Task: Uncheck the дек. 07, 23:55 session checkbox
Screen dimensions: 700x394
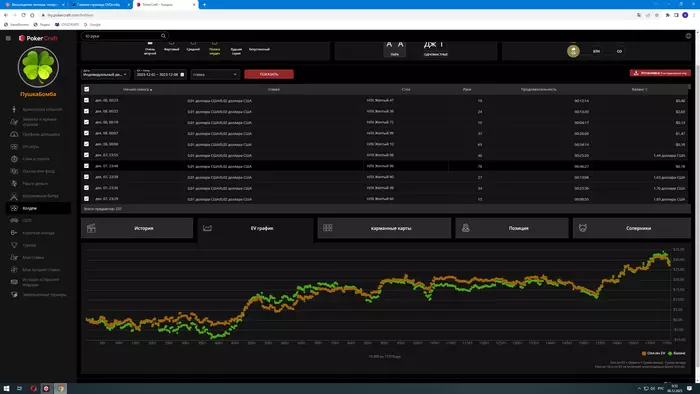Action: tap(87, 155)
